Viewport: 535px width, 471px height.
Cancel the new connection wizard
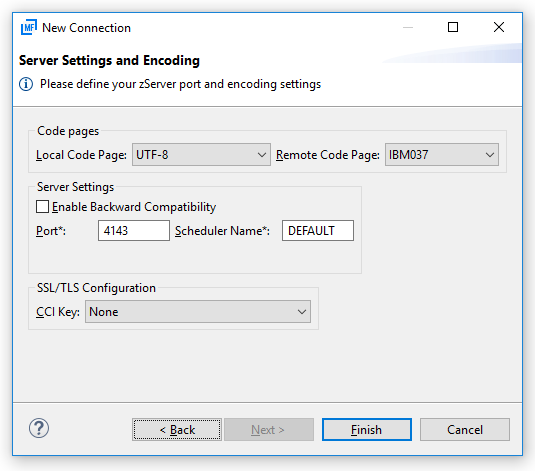click(465, 430)
